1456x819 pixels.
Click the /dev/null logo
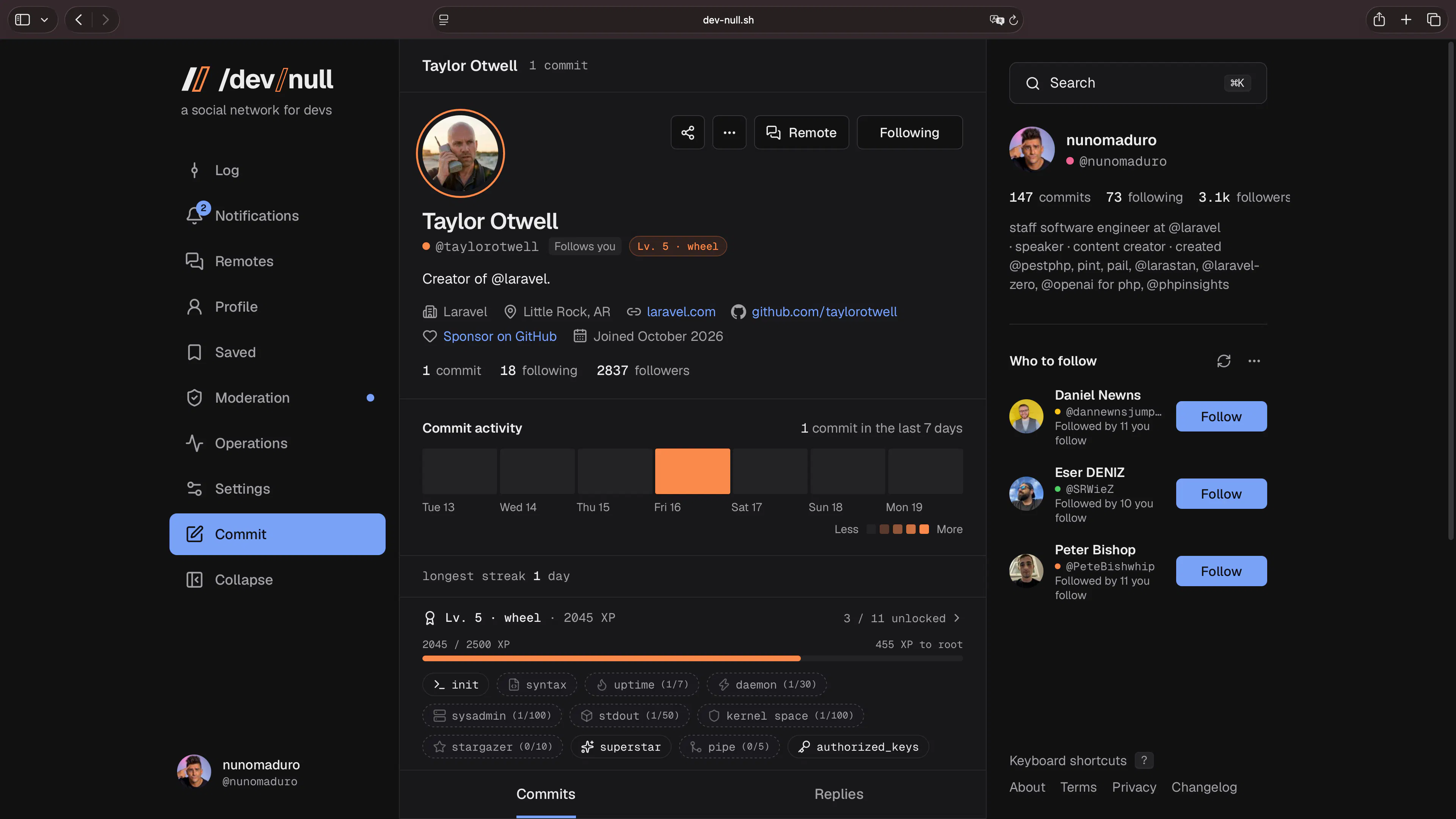(x=257, y=79)
